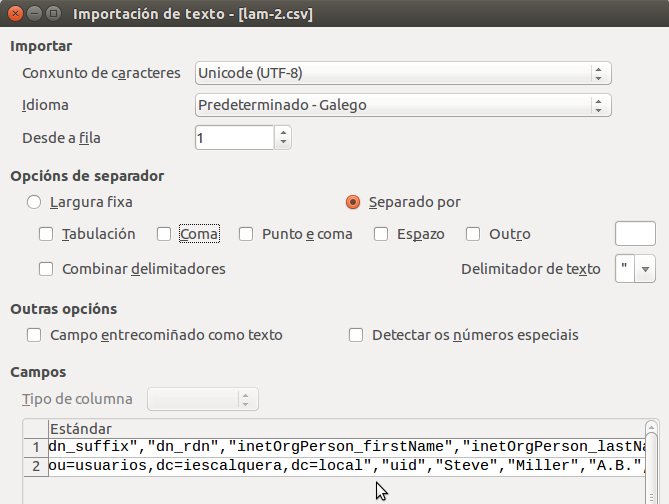Click the Outro custom separator field
The width and height of the screenshot is (669, 504).
click(635, 233)
